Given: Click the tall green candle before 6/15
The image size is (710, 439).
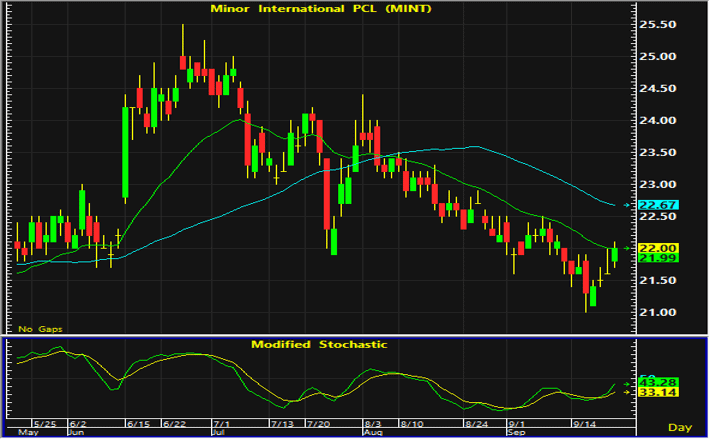Looking at the screenshot, I should click(125, 152).
